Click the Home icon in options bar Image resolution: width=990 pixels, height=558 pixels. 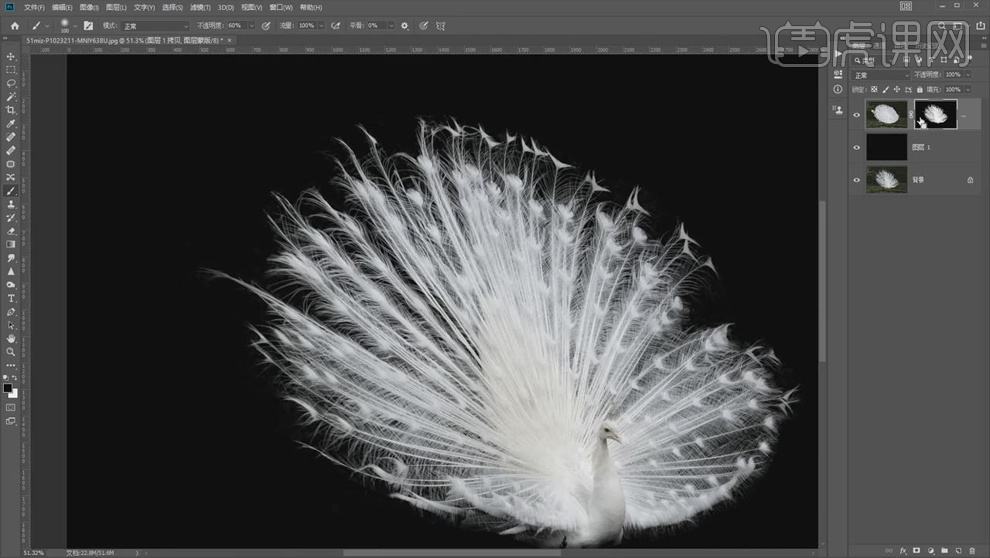pyautogui.click(x=14, y=25)
